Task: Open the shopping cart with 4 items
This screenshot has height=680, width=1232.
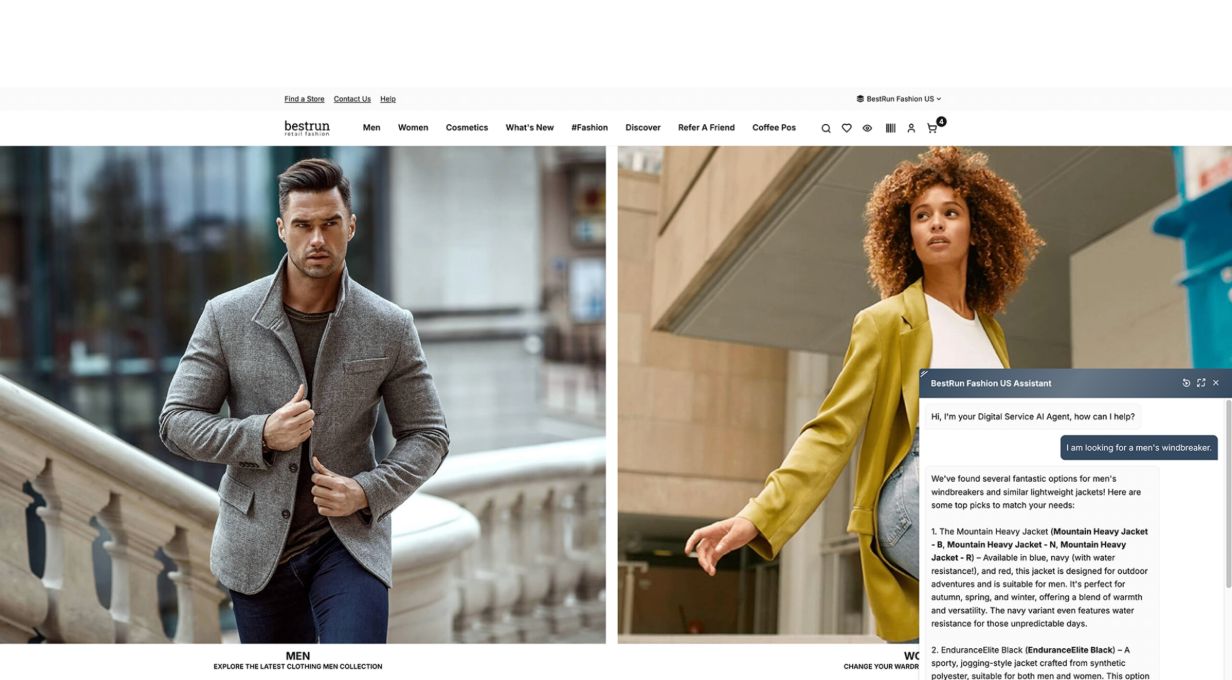Action: [934, 127]
